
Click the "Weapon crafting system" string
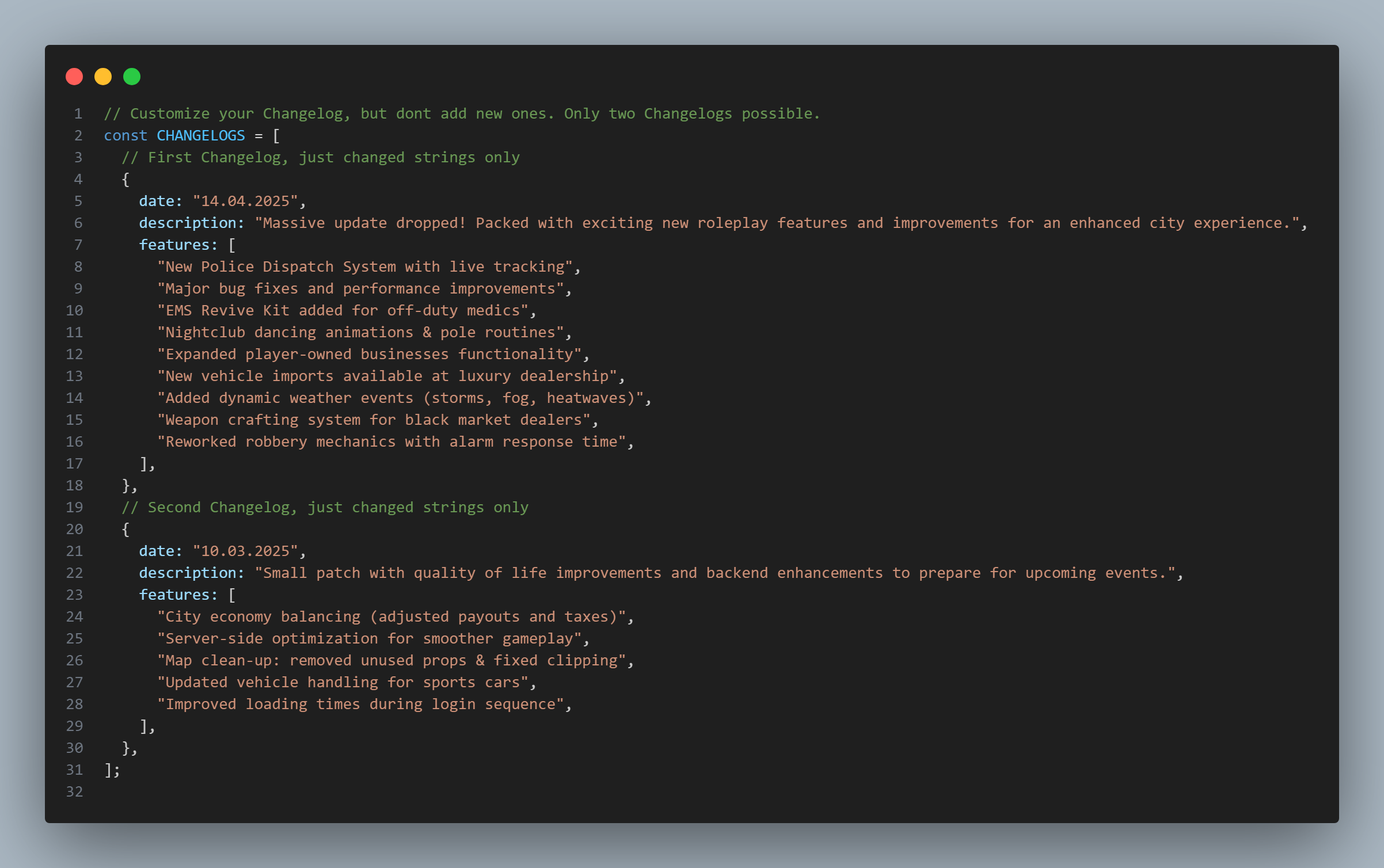click(x=374, y=420)
